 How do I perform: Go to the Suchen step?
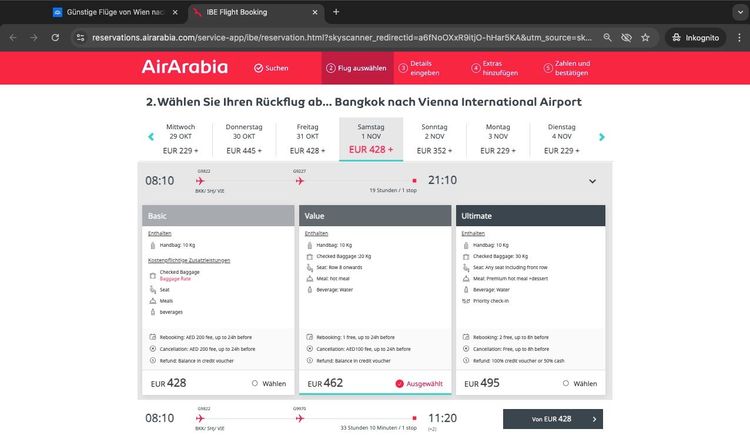(271, 68)
